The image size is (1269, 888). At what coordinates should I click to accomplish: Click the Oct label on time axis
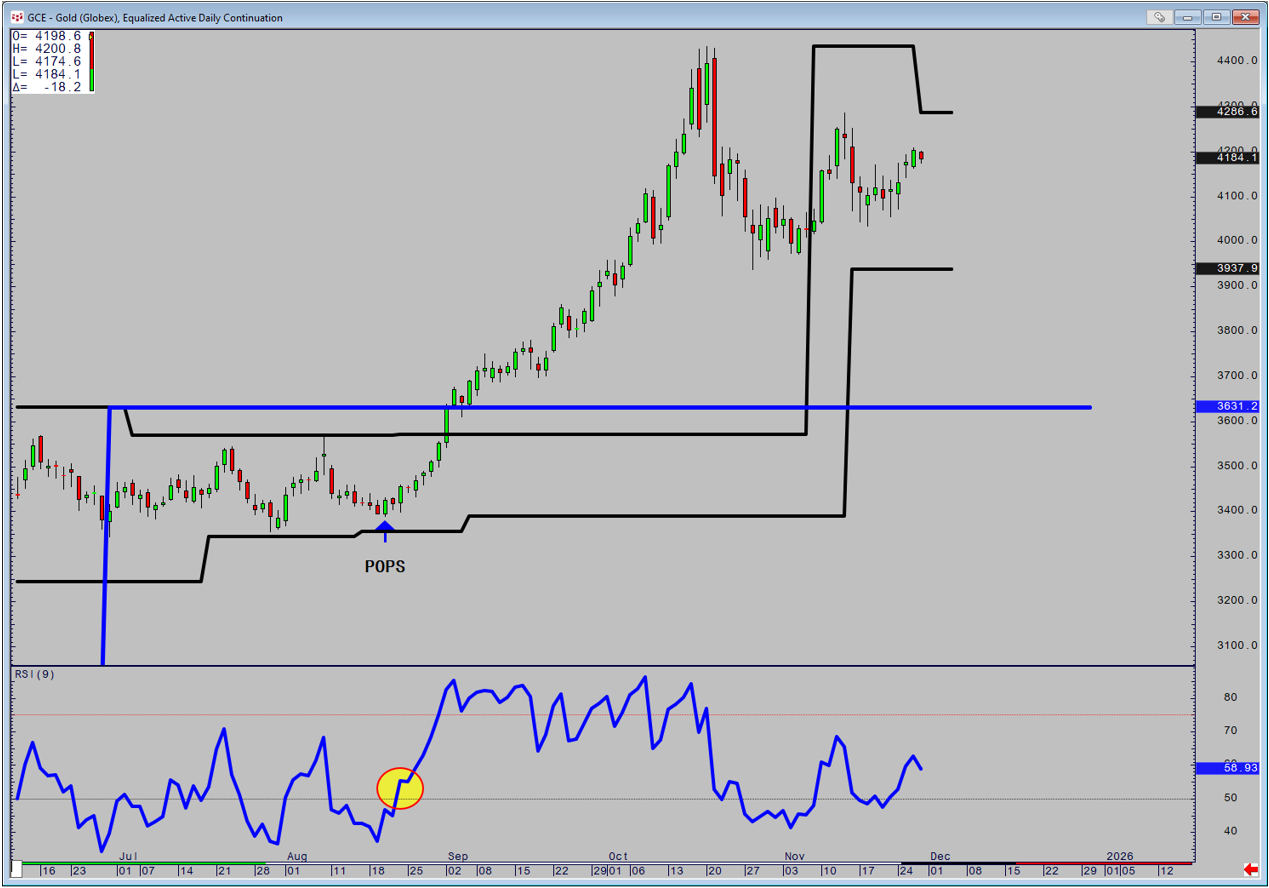tap(617, 856)
